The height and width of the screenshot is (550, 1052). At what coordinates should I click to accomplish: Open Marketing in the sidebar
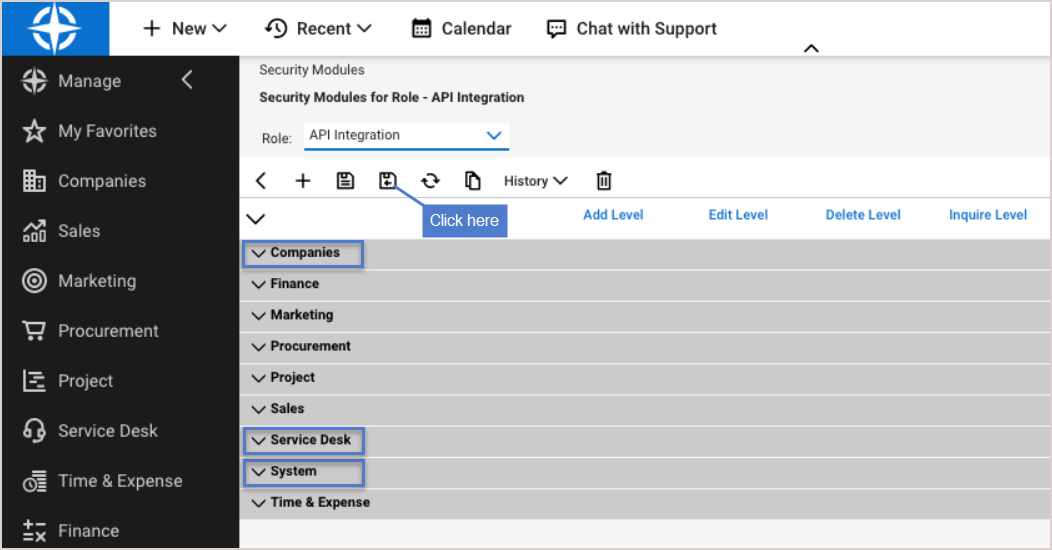78,281
